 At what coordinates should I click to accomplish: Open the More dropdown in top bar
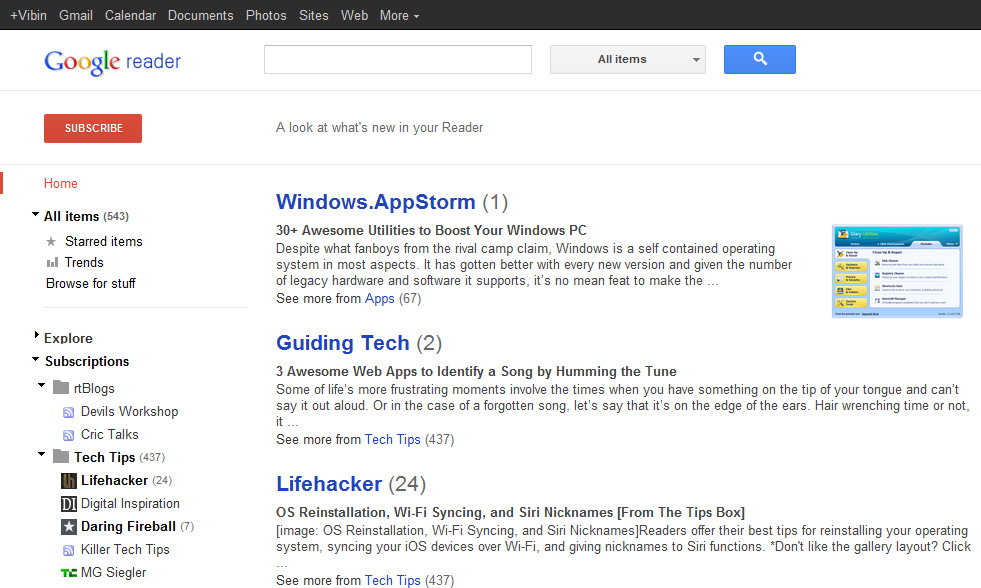pyautogui.click(x=399, y=15)
